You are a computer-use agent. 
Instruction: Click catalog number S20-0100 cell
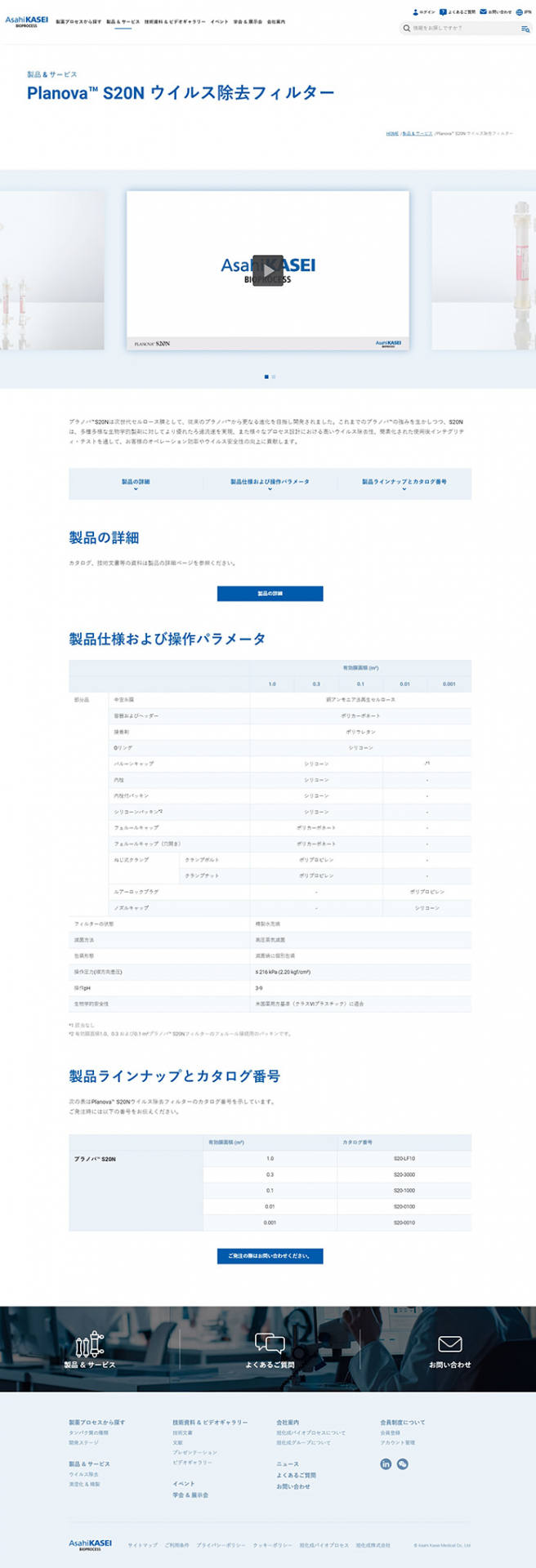coord(404,1206)
